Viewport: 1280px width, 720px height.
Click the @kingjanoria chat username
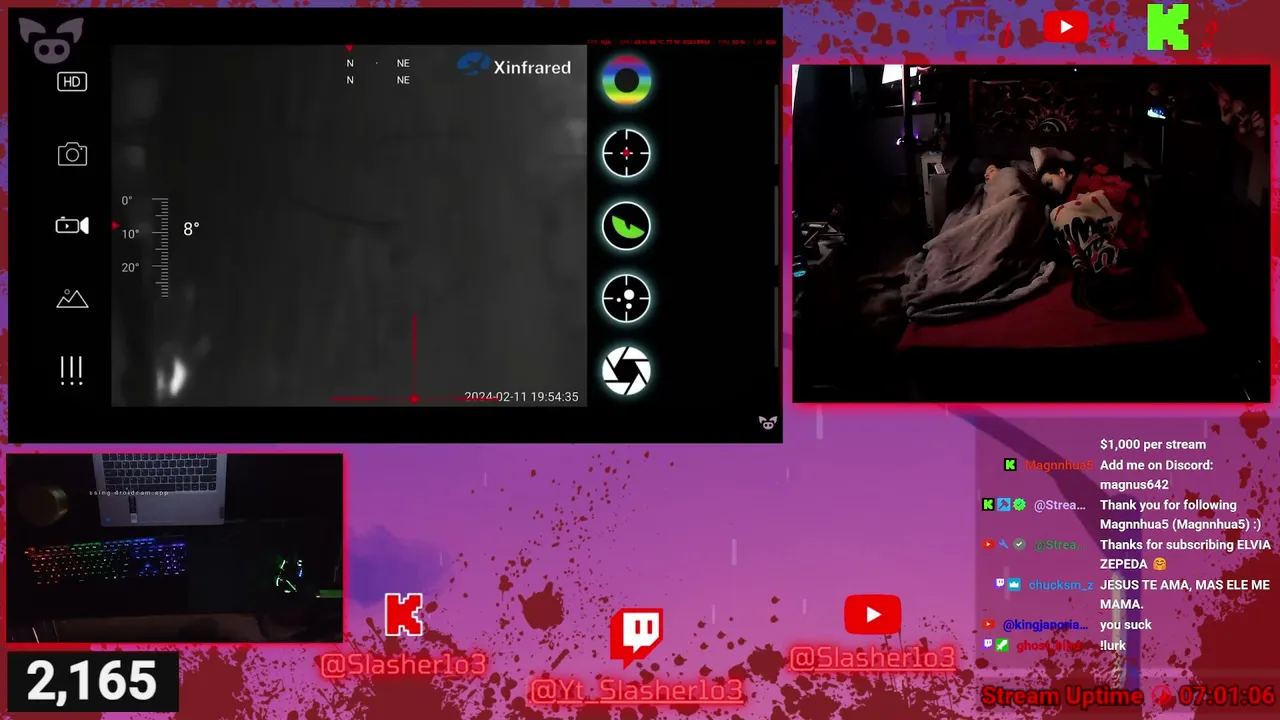[x=1045, y=625]
